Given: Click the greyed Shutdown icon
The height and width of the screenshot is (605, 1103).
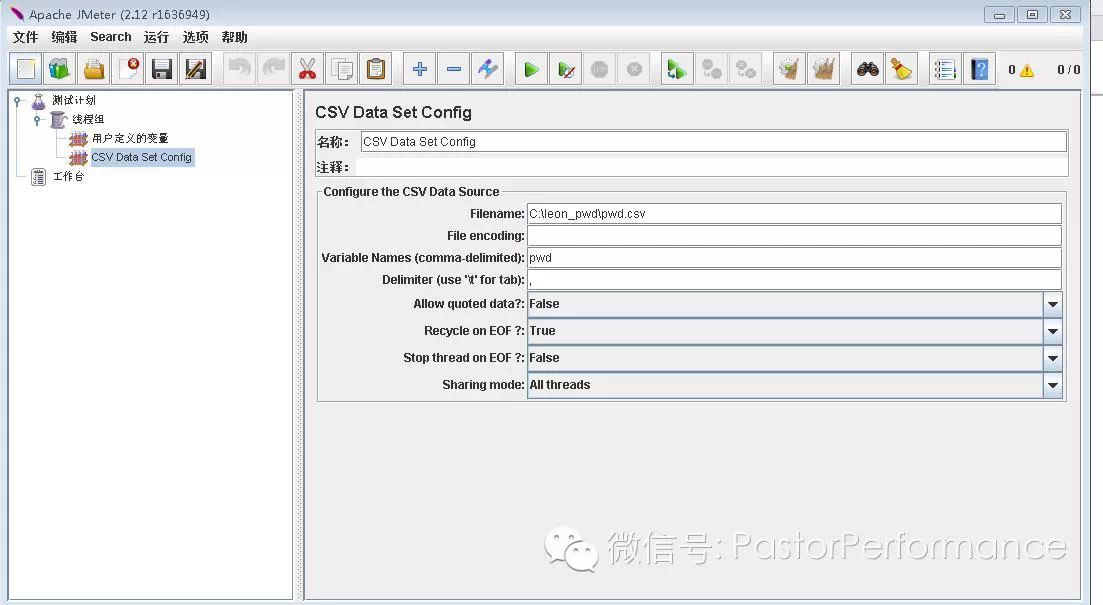Looking at the screenshot, I should pyautogui.click(x=634, y=69).
